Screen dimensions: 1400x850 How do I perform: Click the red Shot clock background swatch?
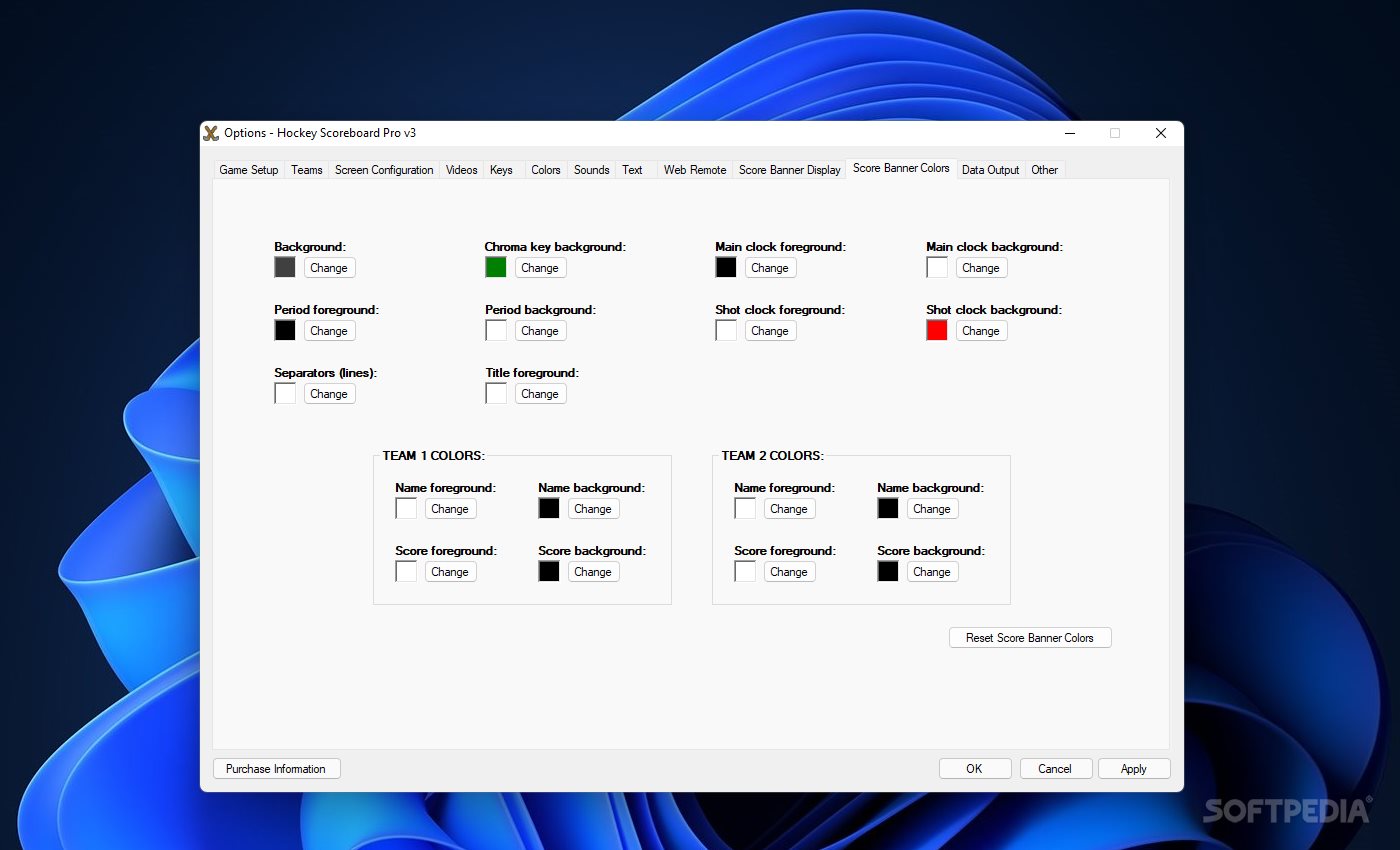point(937,330)
